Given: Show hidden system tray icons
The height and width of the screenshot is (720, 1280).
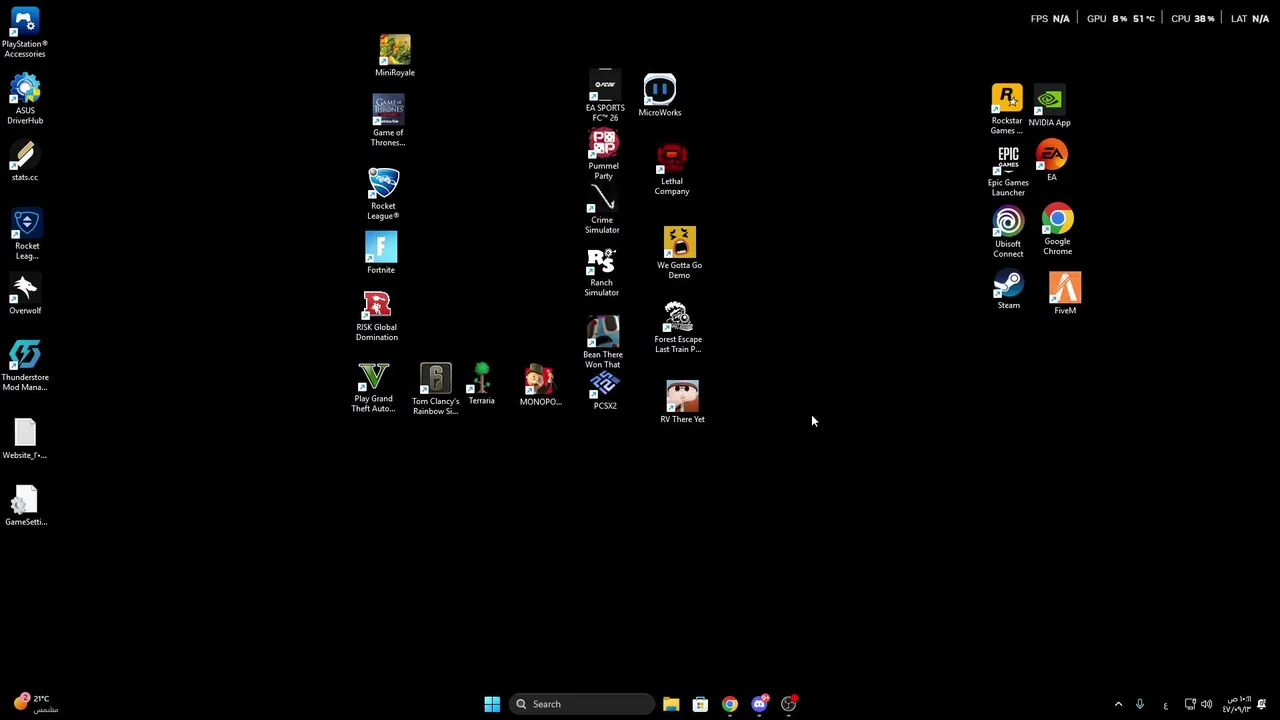Looking at the screenshot, I should click(1118, 704).
